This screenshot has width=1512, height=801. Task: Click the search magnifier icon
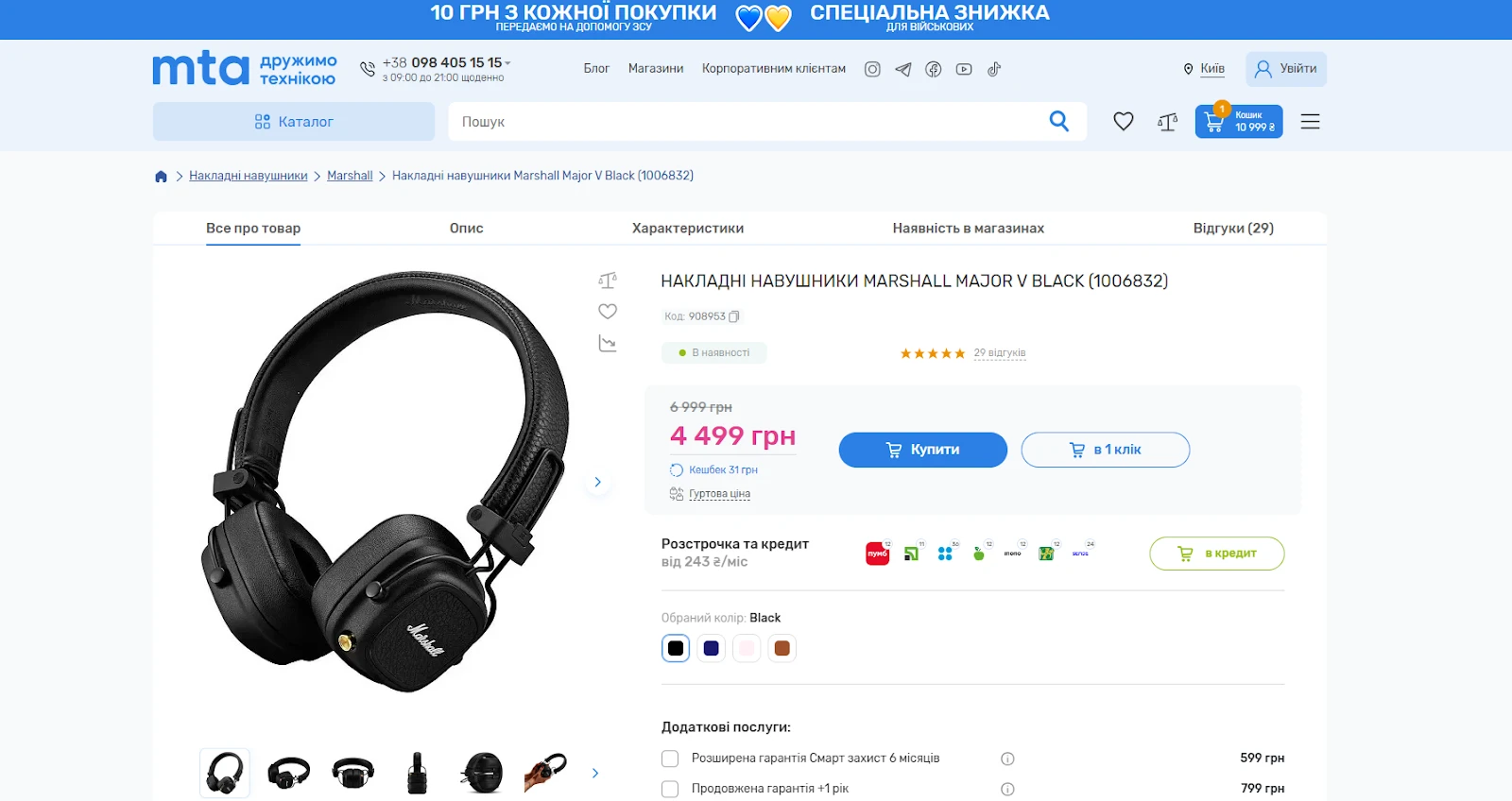click(1058, 121)
